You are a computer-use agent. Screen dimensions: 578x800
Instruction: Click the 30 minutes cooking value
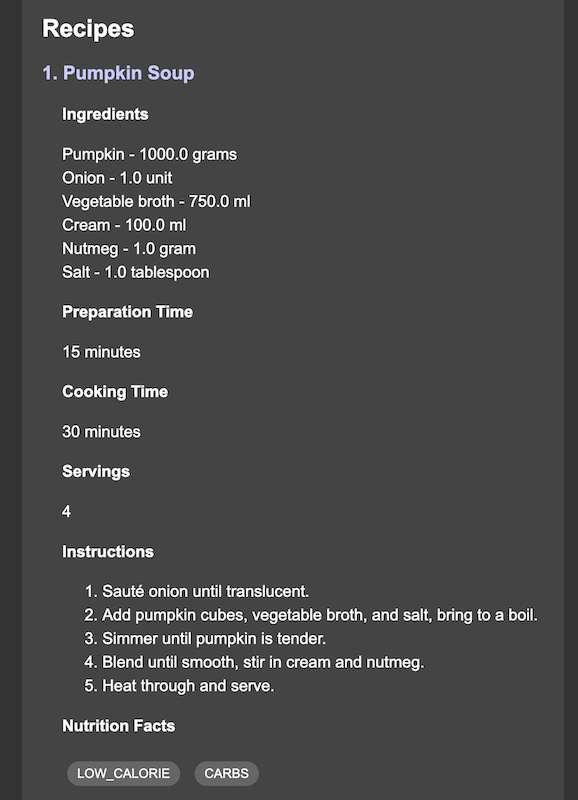(102, 432)
